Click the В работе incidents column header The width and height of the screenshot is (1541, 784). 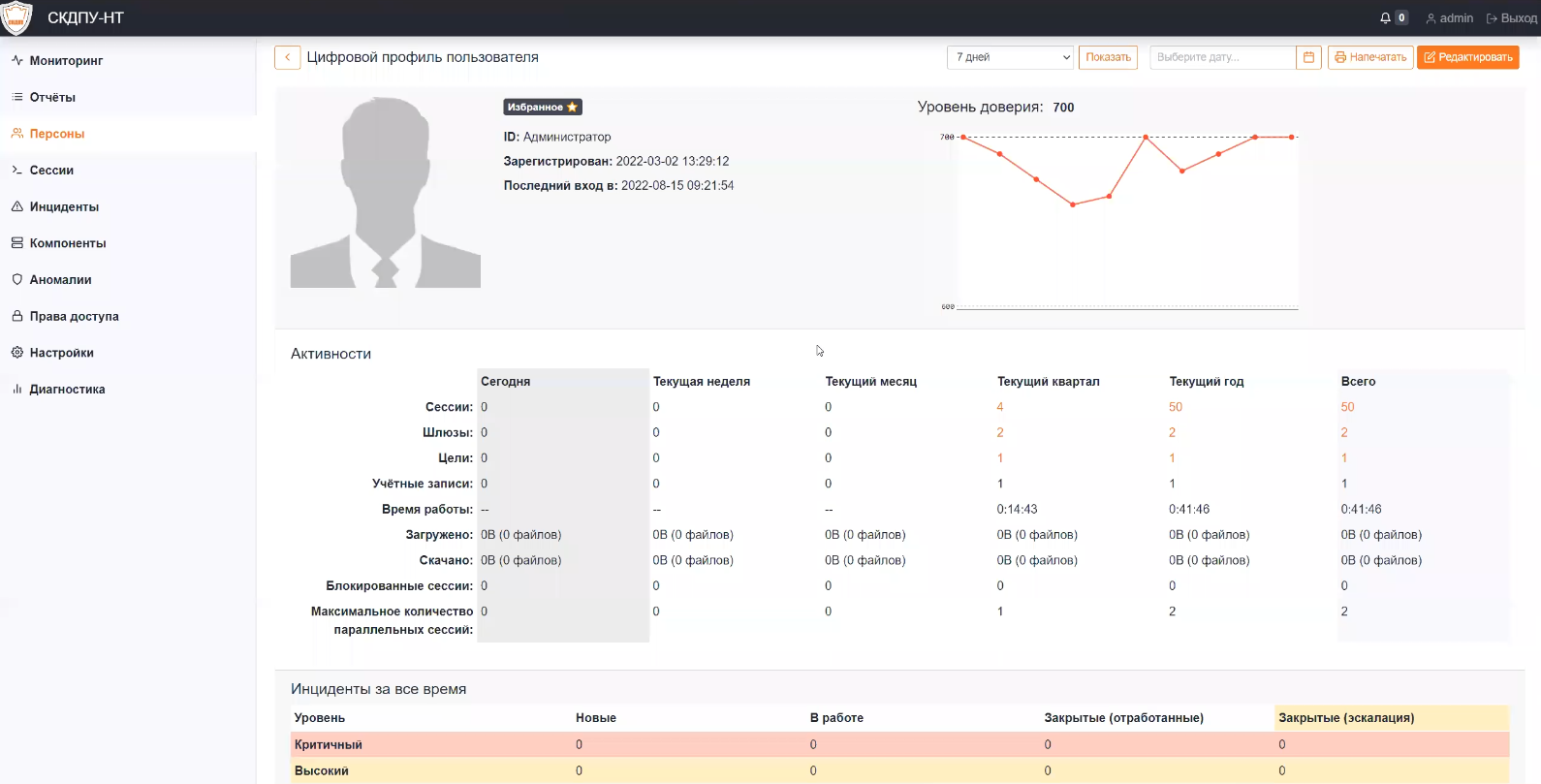pyautogui.click(x=836, y=718)
